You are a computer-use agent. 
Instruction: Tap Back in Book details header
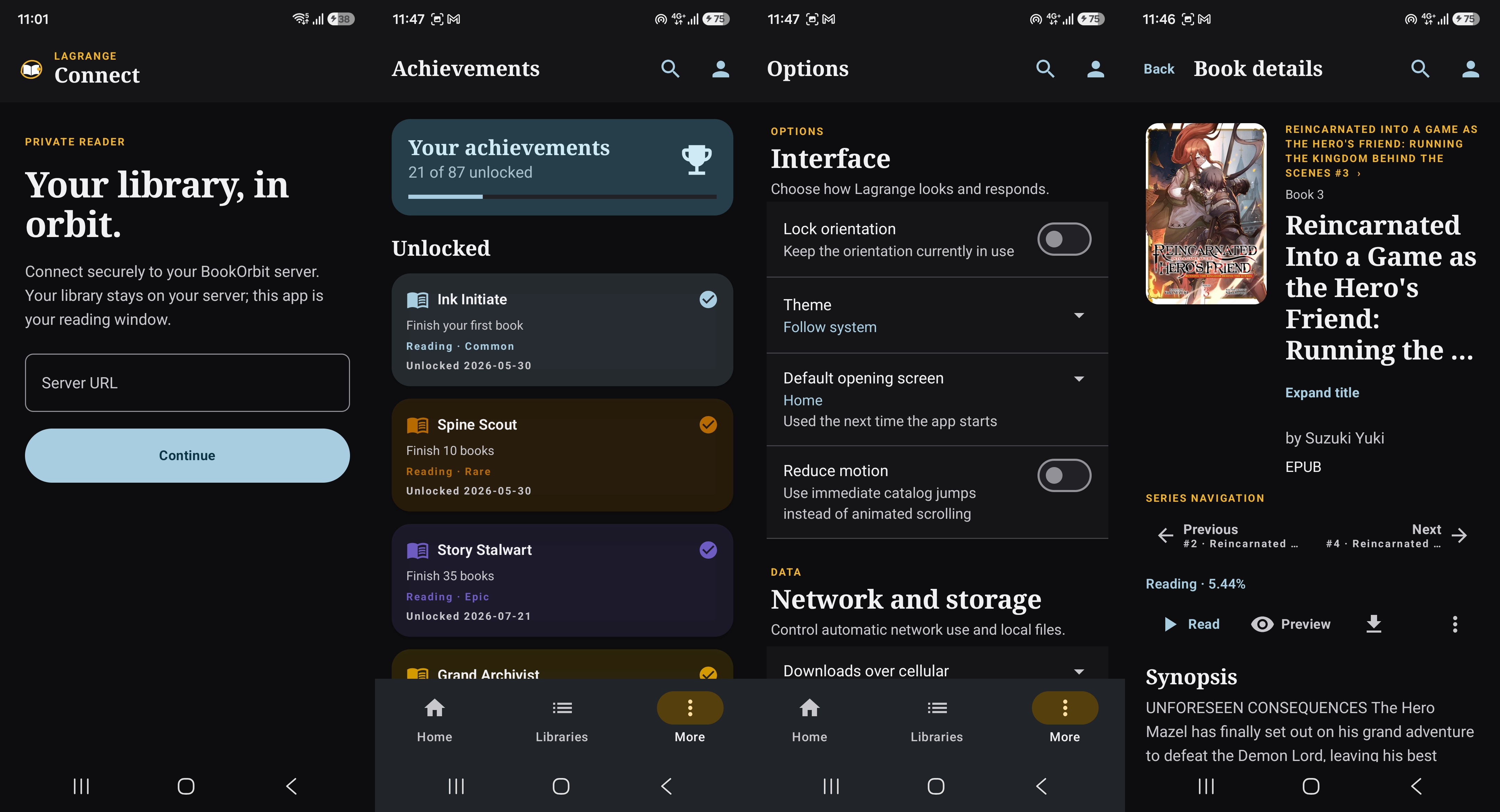pyautogui.click(x=1159, y=69)
